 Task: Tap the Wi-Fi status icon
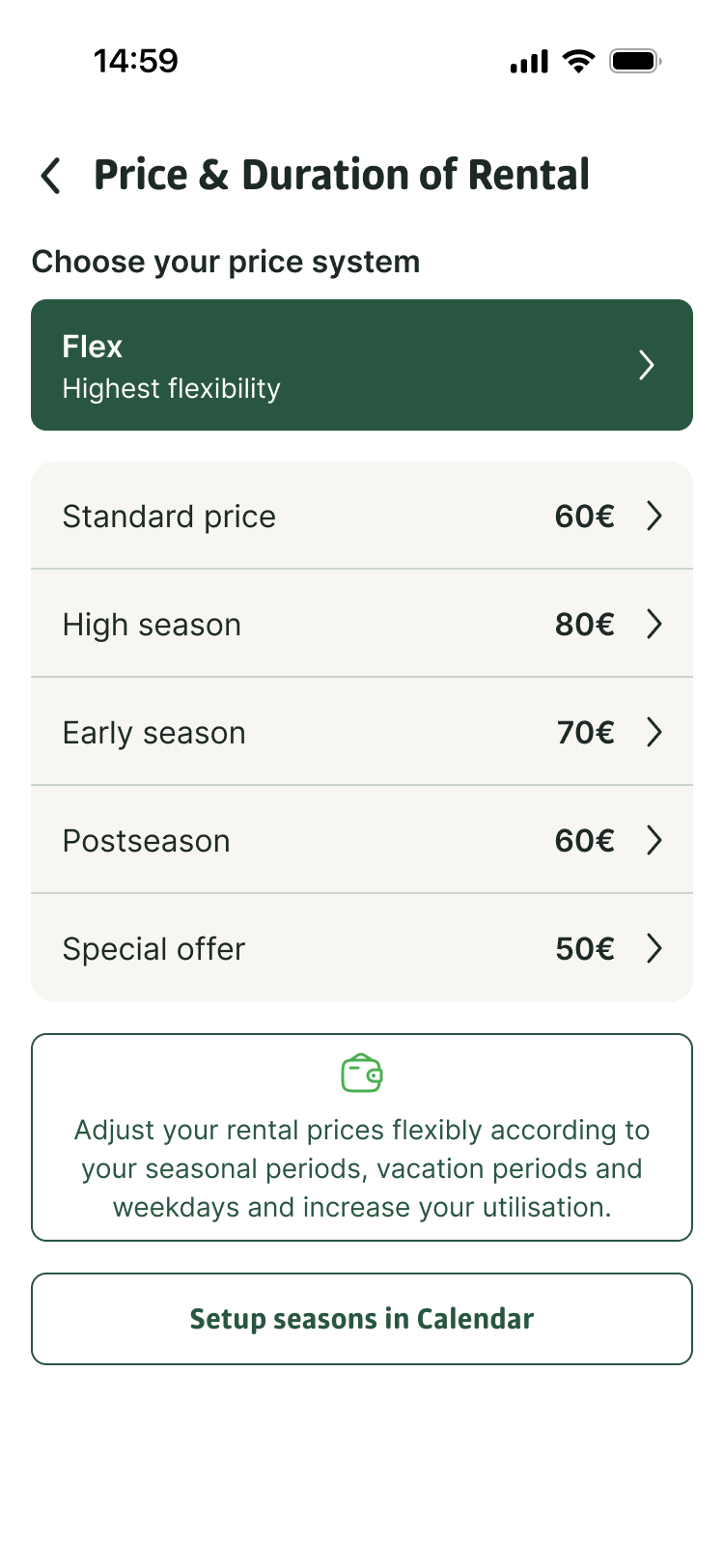[x=579, y=62]
